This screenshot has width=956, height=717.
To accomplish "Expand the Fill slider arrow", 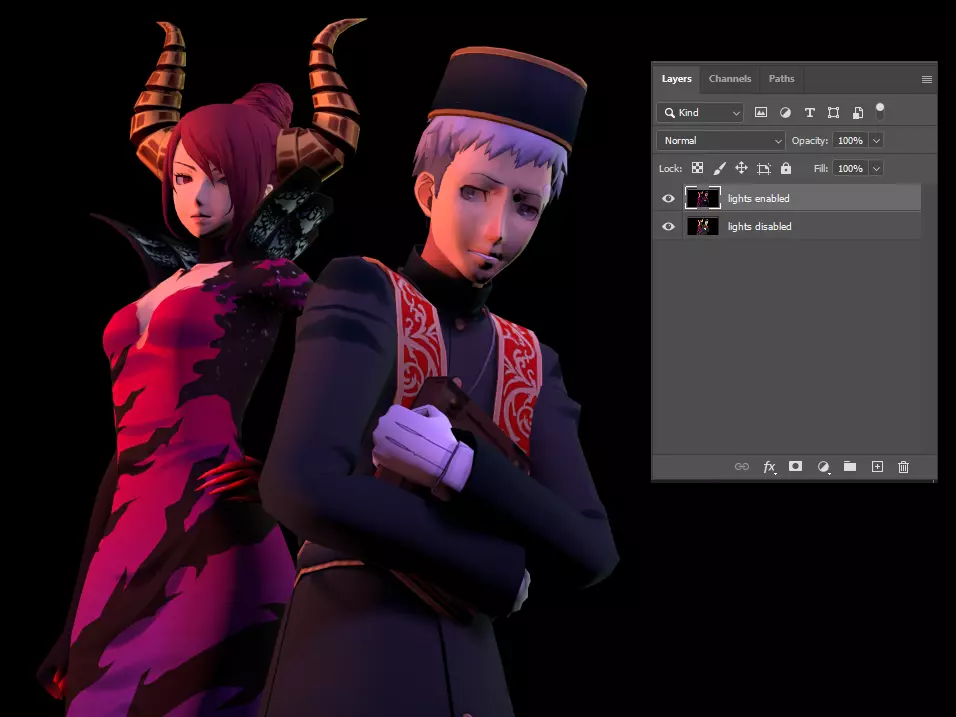I will click(876, 168).
